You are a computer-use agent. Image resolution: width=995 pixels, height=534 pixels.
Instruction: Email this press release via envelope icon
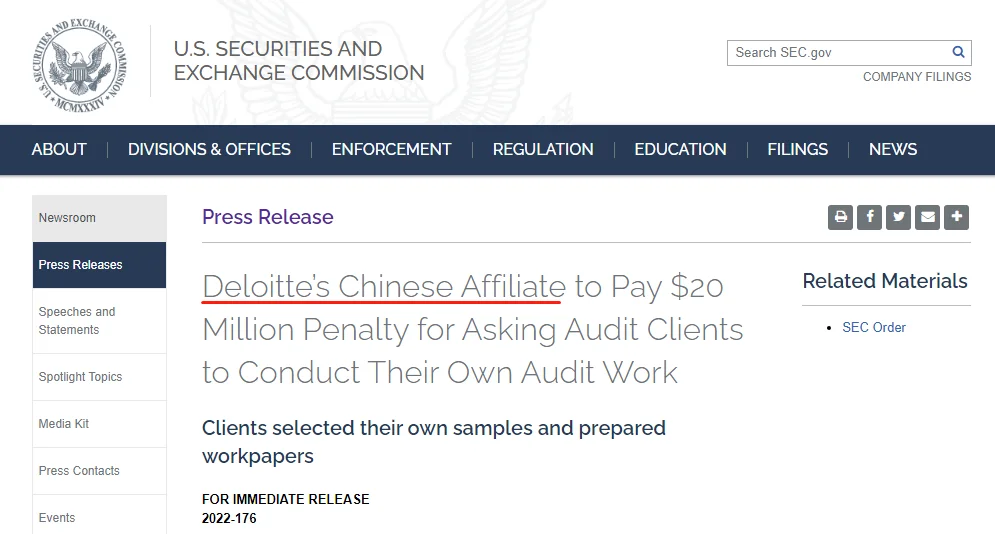coord(928,217)
